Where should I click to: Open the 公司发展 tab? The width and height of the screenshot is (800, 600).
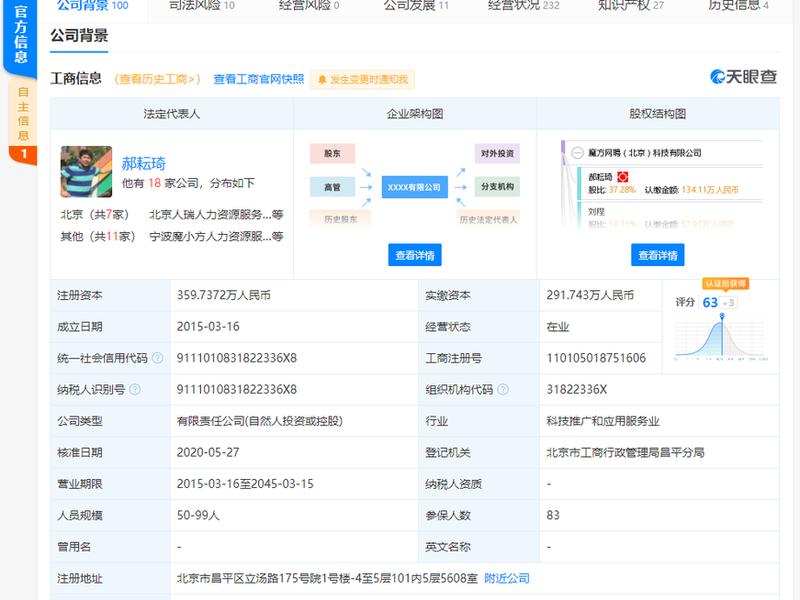click(x=416, y=5)
